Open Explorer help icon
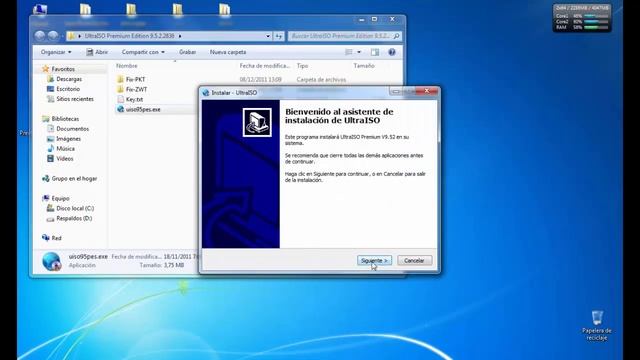The height and width of the screenshot is (360, 640). [x=392, y=52]
